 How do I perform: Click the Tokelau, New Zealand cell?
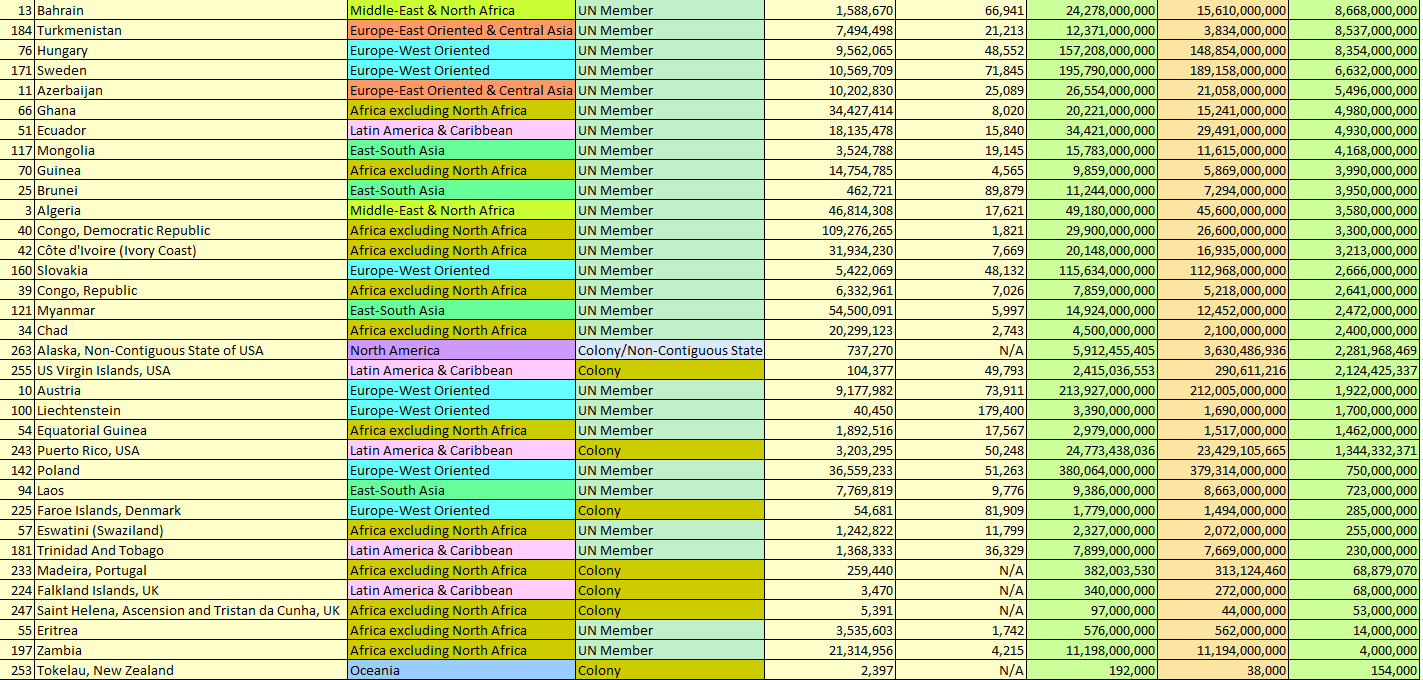tap(191, 670)
